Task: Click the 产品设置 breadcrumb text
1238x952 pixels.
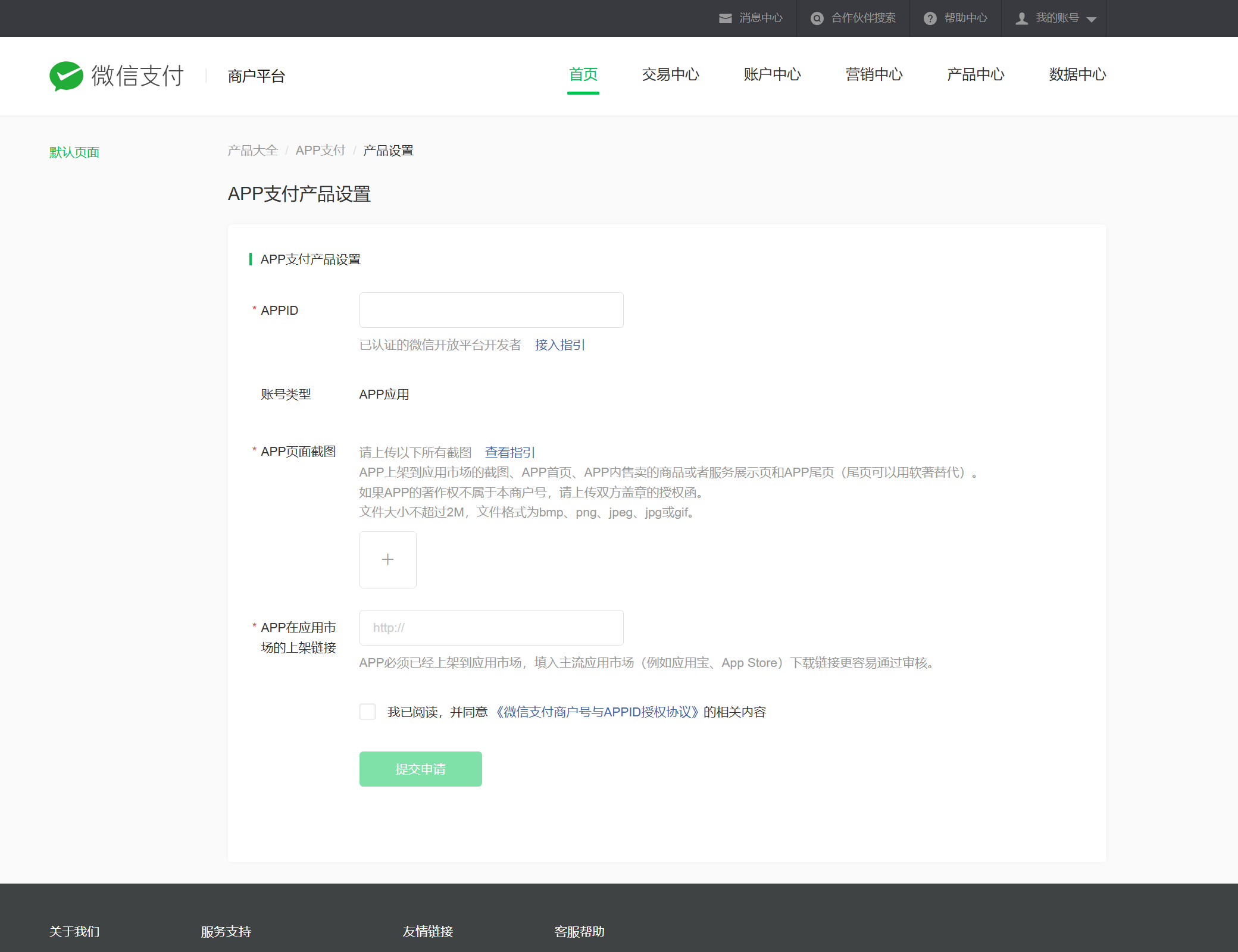Action: click(x=389, y=151)
